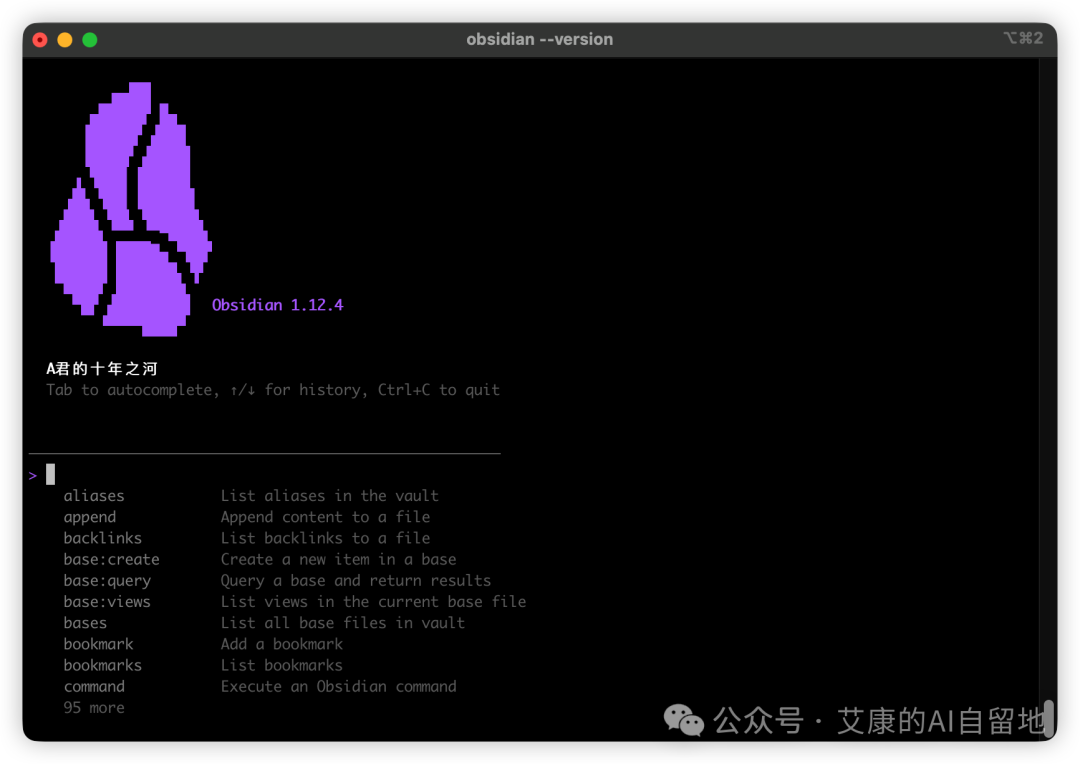This screenshot has width=1080, height=764.
Task: Select the "base:create" command suggestion
Action: [112, 559]
